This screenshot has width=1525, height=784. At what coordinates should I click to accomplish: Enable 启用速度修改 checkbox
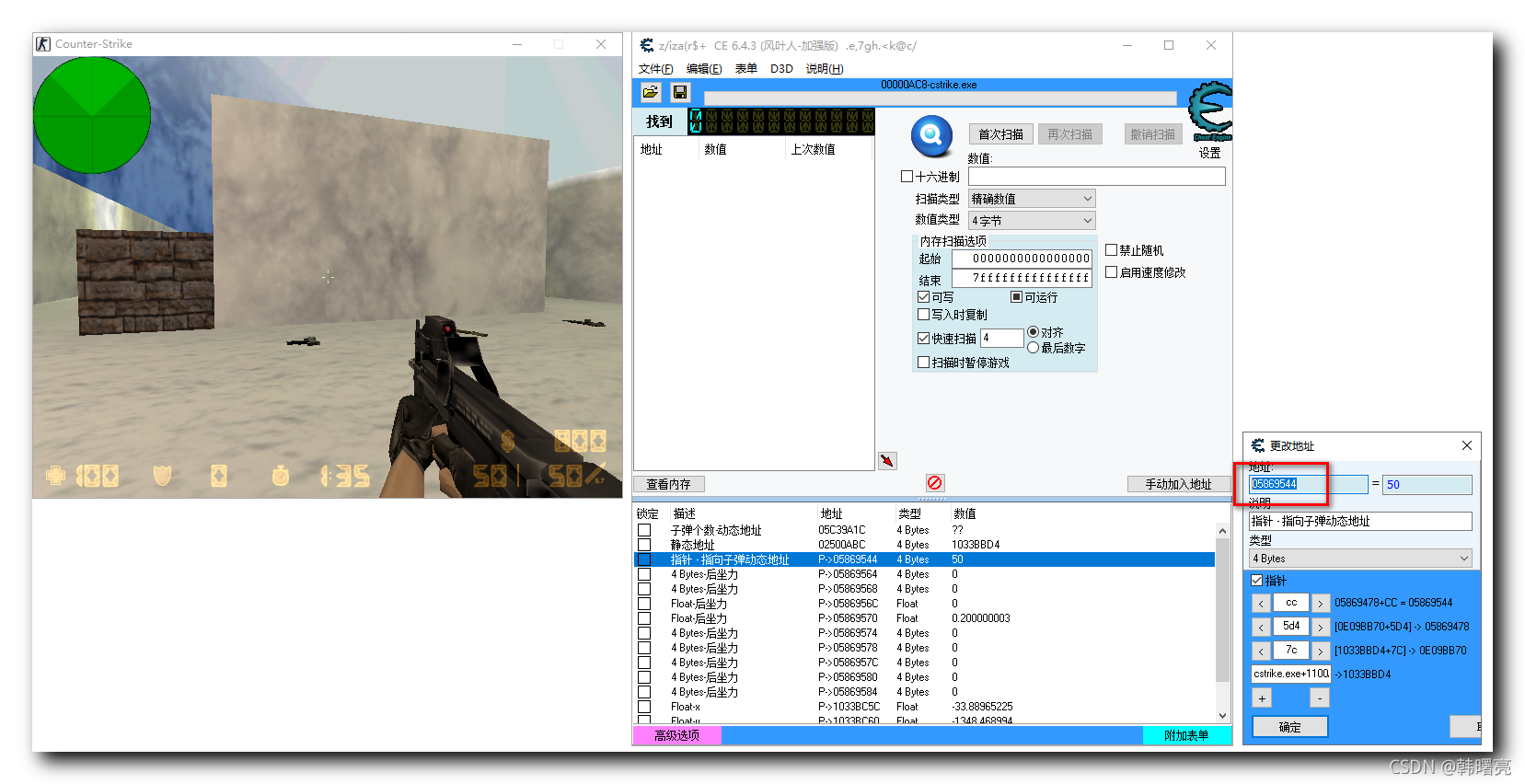coord(1111,272)
